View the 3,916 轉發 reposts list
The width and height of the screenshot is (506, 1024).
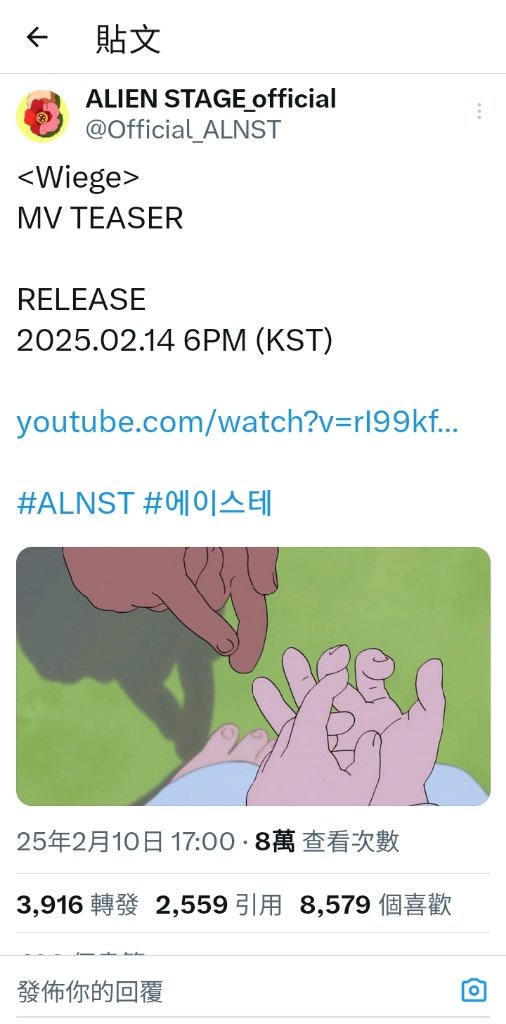coord(78,905)
